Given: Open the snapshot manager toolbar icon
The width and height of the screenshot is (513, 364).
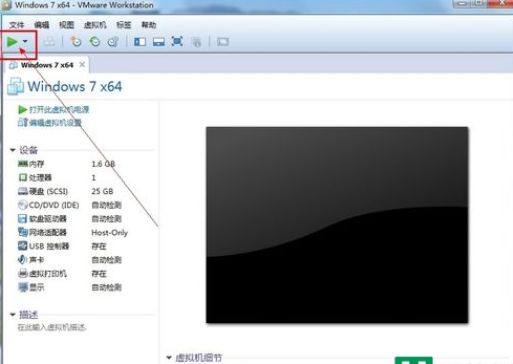Looking at the screenshot, I should pyautogui.click(x=113, y=42).
